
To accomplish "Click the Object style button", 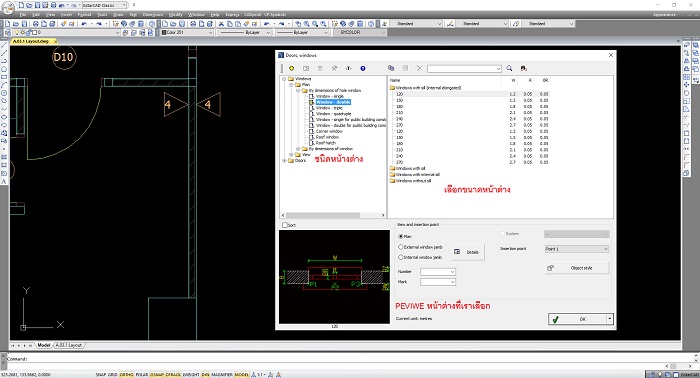I will (x=577, y=268).
